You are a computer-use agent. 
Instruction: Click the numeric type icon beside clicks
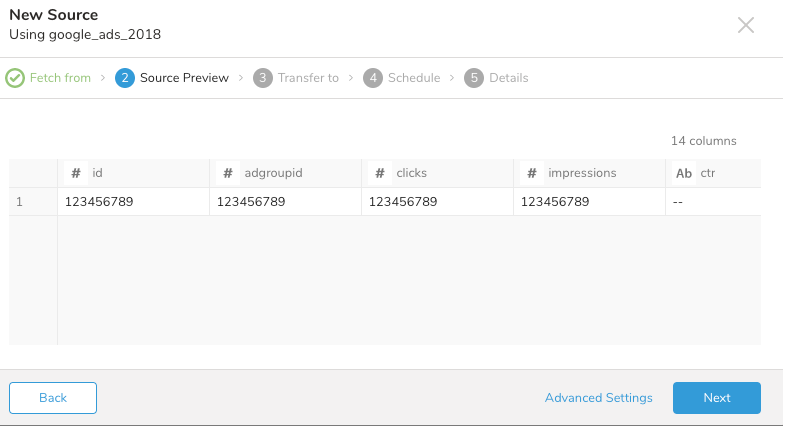380,173
